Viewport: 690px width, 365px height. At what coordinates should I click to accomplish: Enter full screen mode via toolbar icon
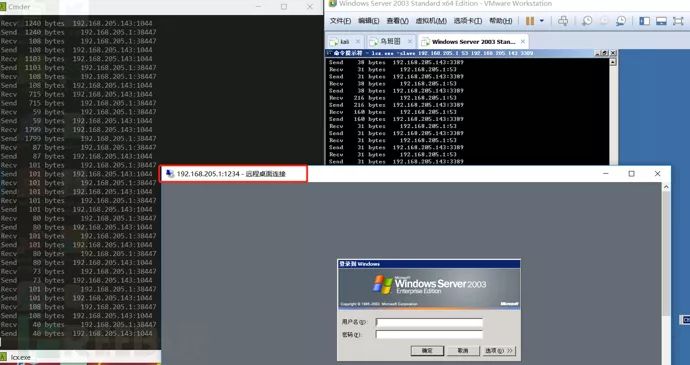tap(678, 21)
